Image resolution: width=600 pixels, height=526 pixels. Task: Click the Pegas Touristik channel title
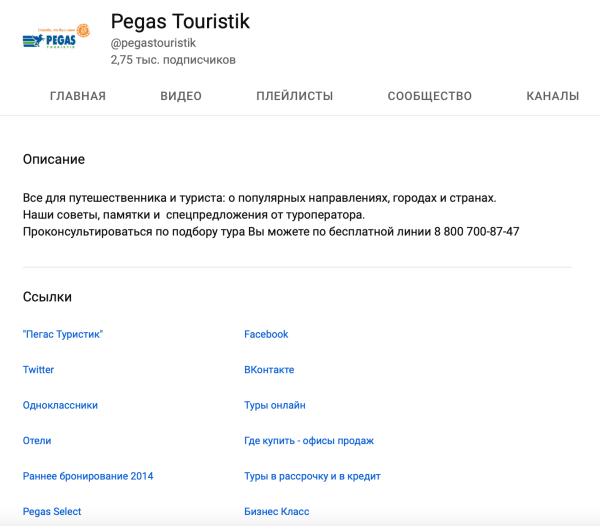pyautogui.click(x=180, y=21)
